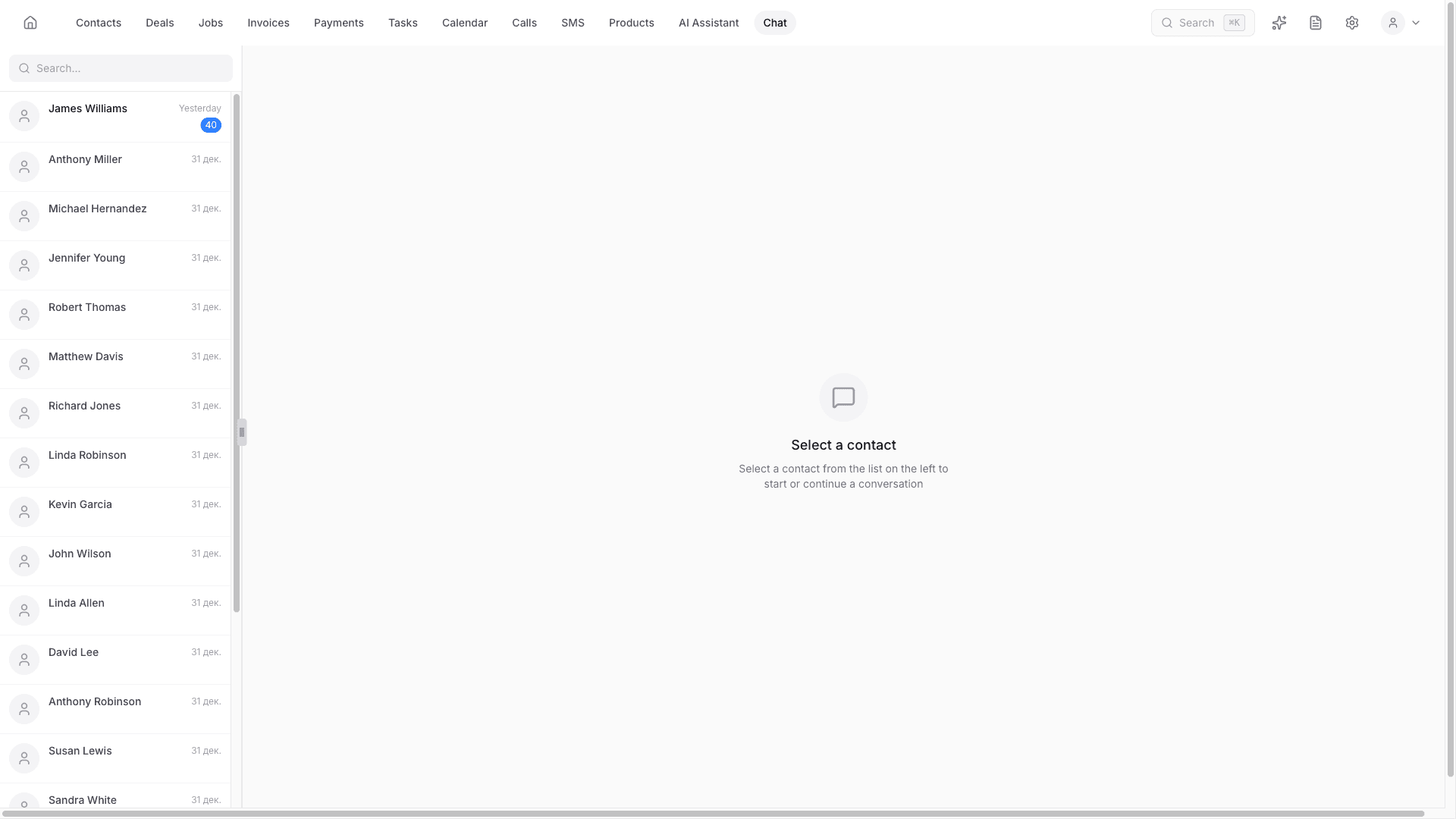Click the document icon in header
Screen dimensions: 1456x819
point(1316,23)
